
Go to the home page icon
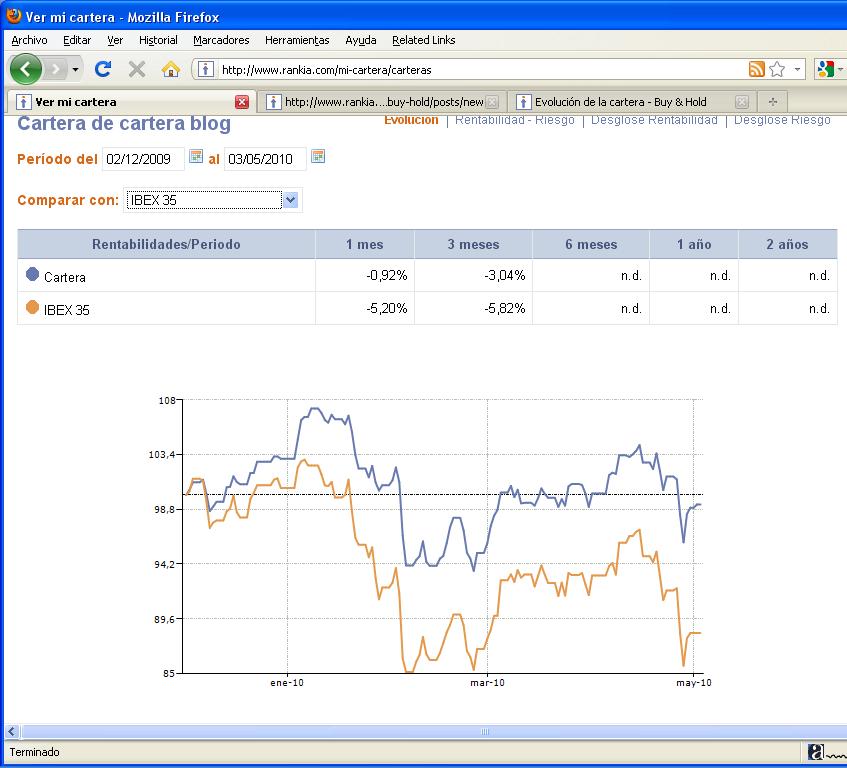[171, 69]
